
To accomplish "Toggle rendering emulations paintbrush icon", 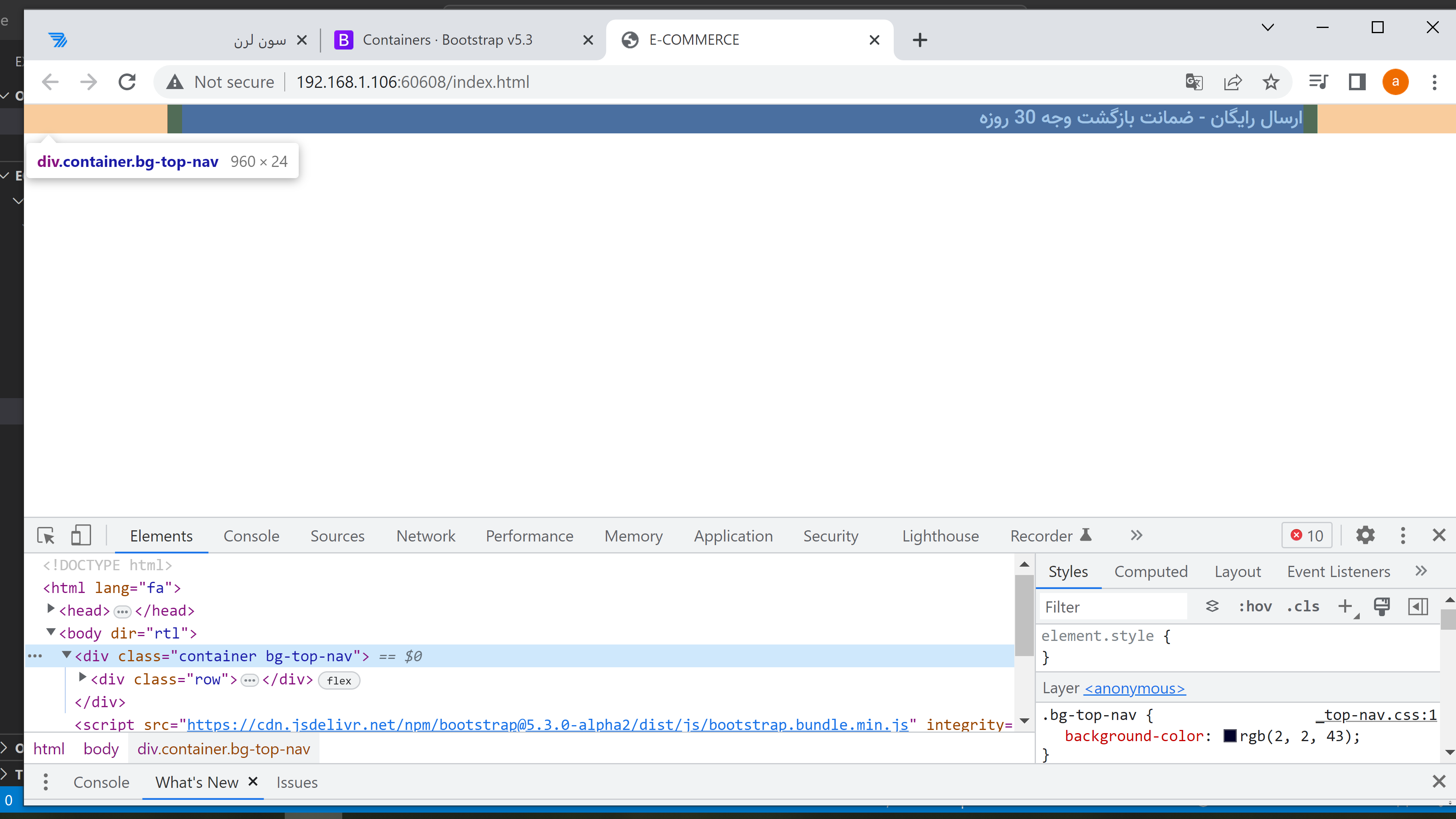I will [x=1381, y=607].
